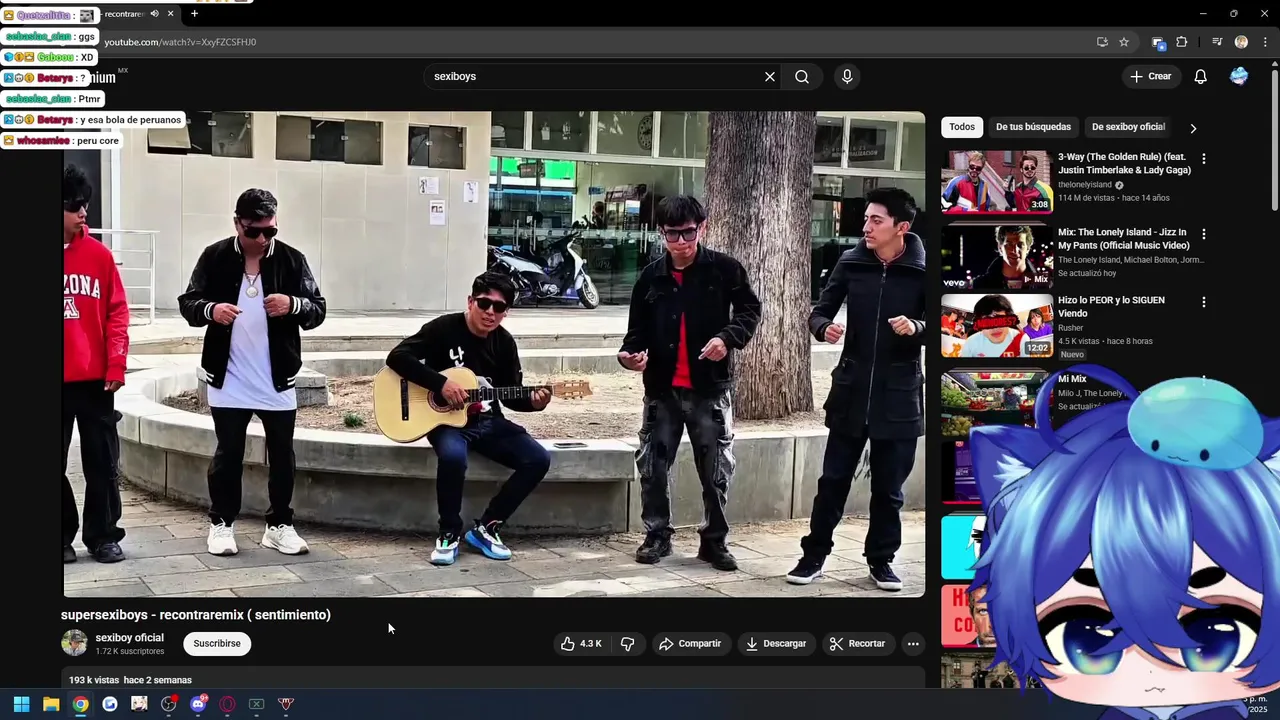Image resolution: width=1280 pixels, height=720 pixels.
Task: Click the search magnifier button
Action: [x=802, y=77]
